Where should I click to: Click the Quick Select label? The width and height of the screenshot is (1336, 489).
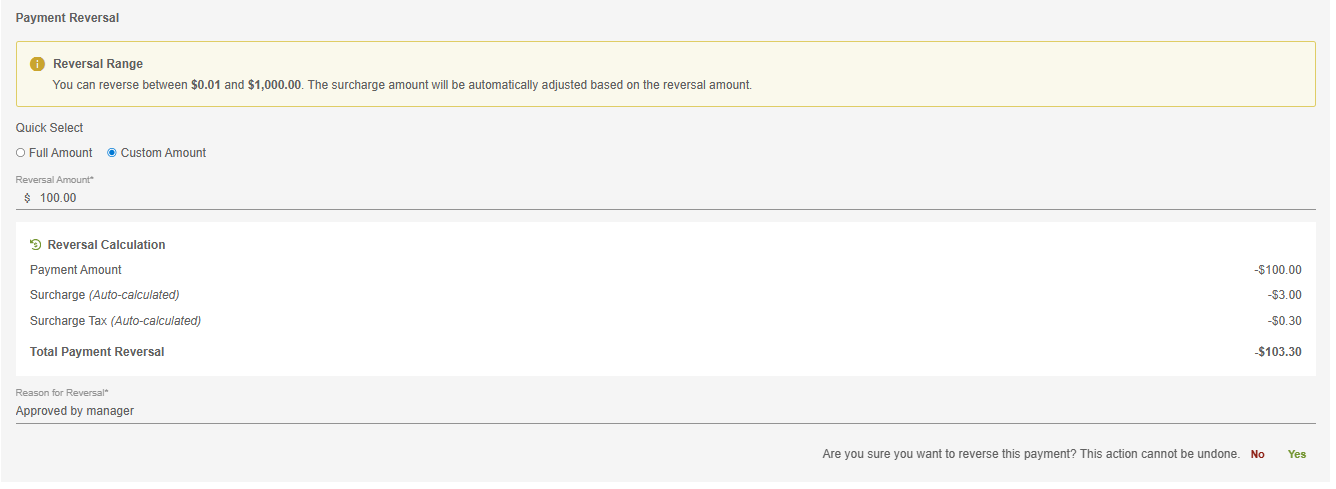[x=50, y=128]
